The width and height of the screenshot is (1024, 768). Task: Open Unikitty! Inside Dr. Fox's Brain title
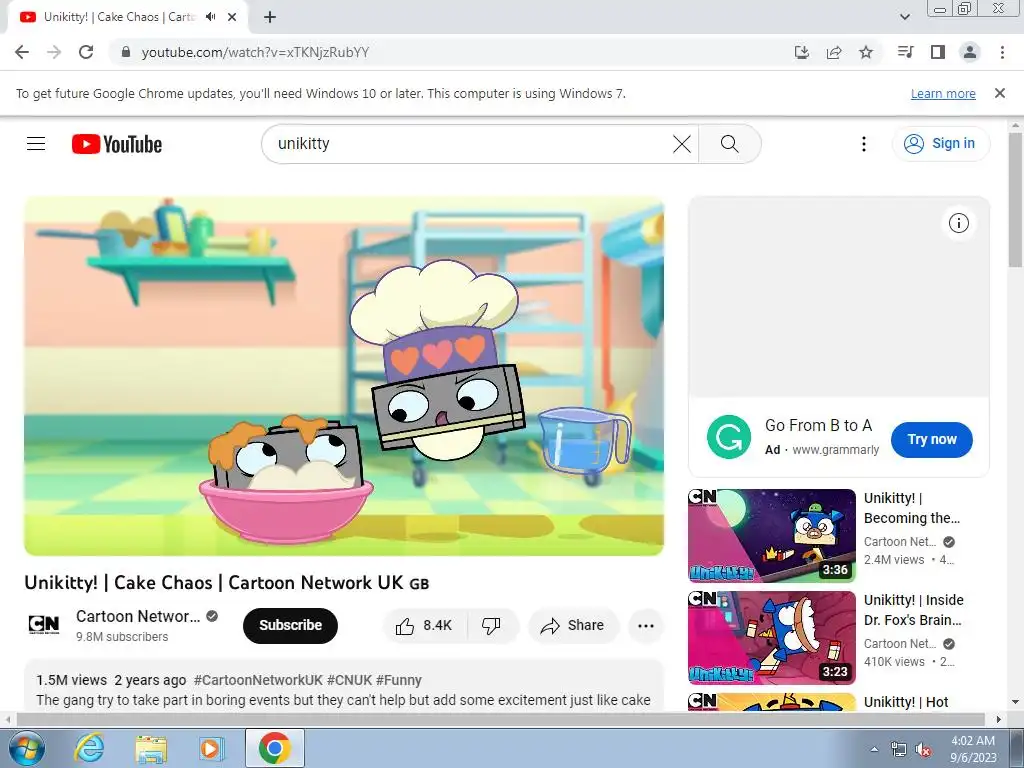click(914, 610)
